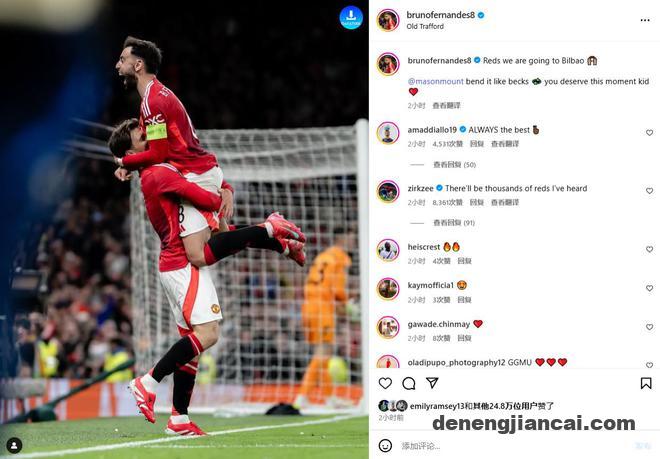The width and height of the screenshot is (660, 459).
Task: Open the emoji picker in the comment box
Action: [385, 446]
